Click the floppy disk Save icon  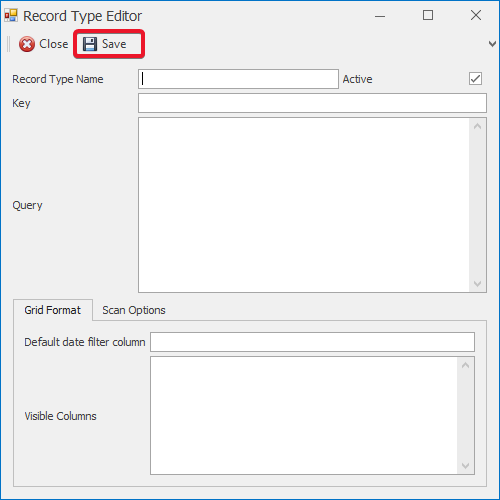pyautogui.click(x=90, y=44)
